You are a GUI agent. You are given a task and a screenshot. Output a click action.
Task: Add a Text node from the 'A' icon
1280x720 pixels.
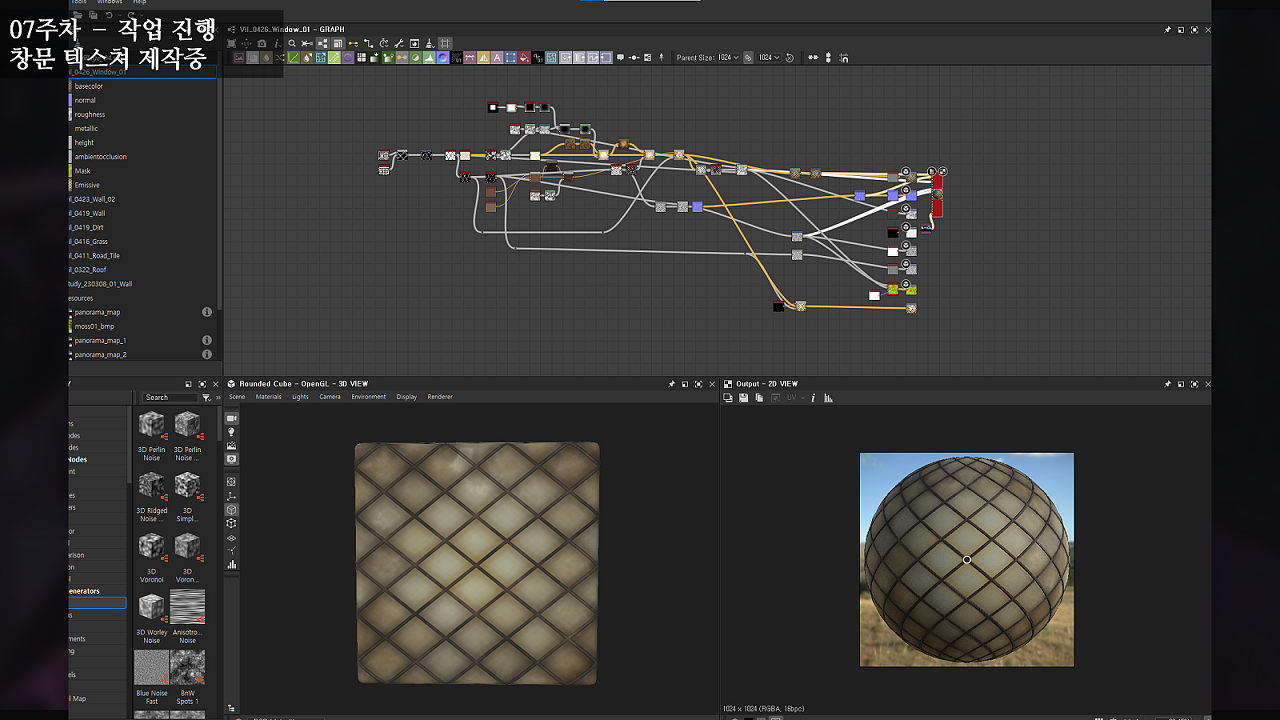[496, 57]
